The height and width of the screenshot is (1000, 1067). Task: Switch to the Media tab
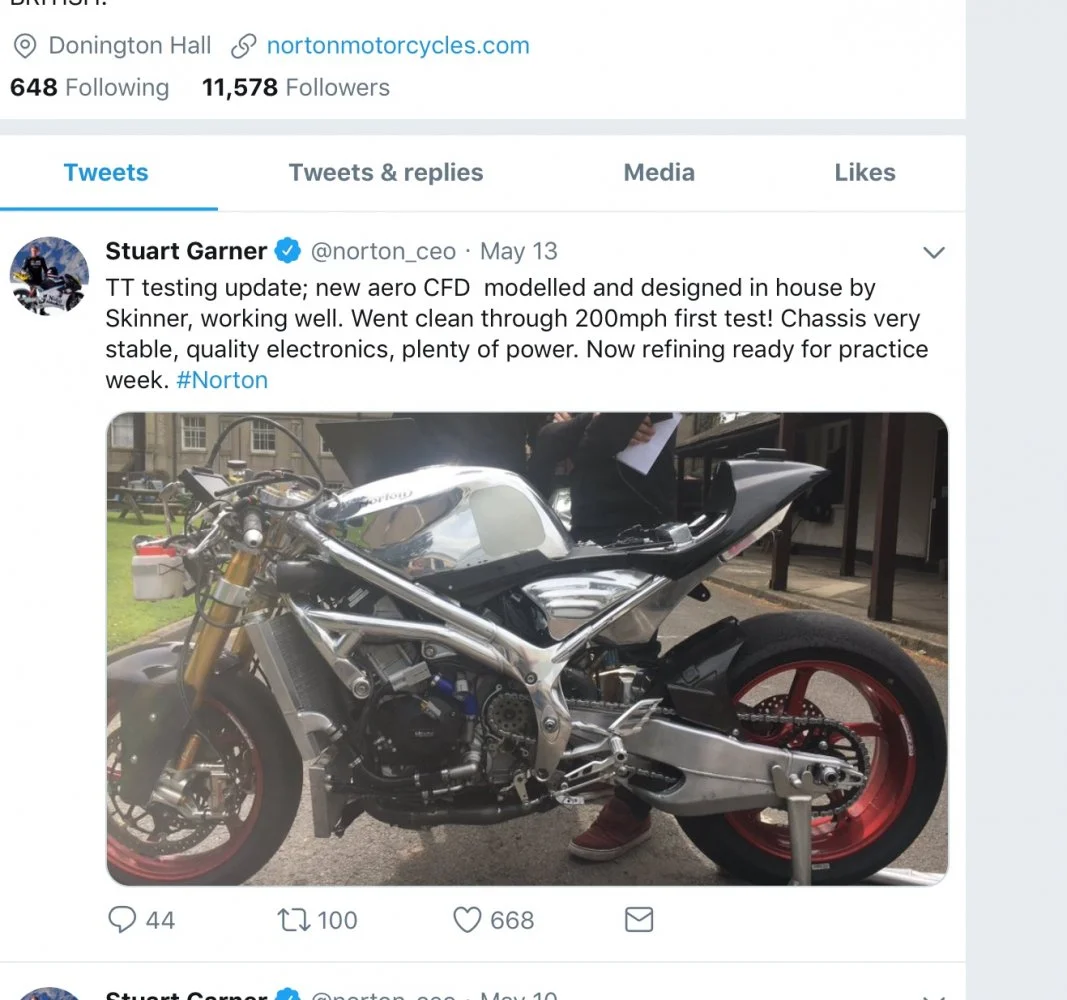658,172
